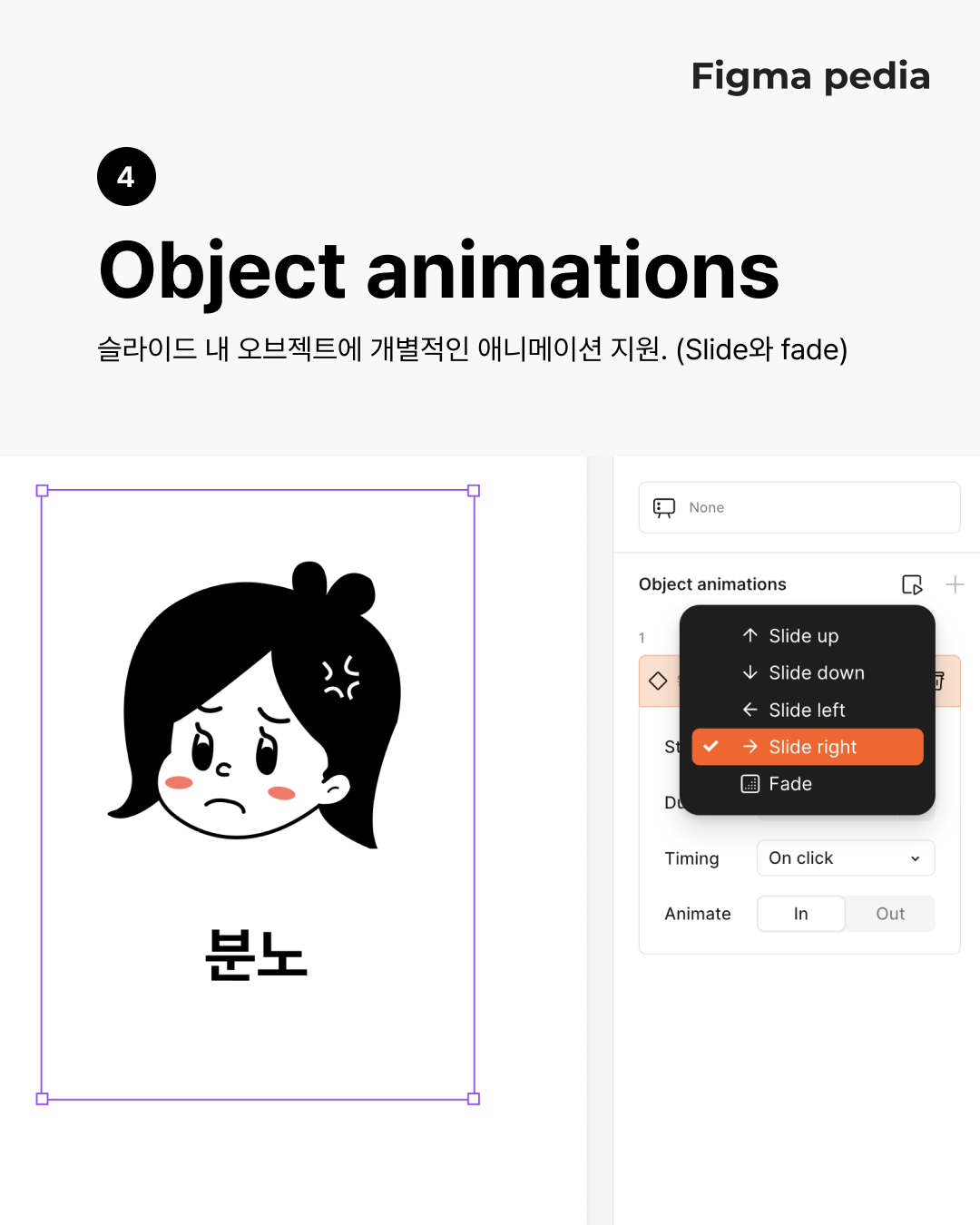The height and width of the screenshot is (1225, 980).
Task: Select the angry girl illustration
Action: click(254, 704)
